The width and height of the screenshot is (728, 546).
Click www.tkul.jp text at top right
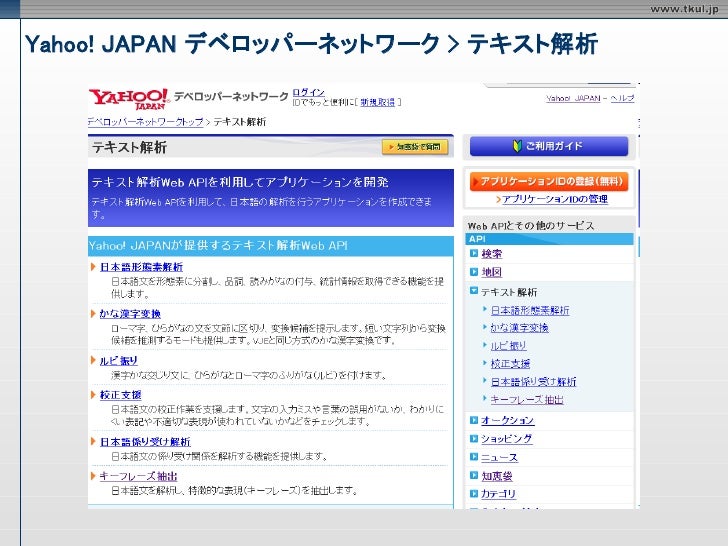coord(684,9)
